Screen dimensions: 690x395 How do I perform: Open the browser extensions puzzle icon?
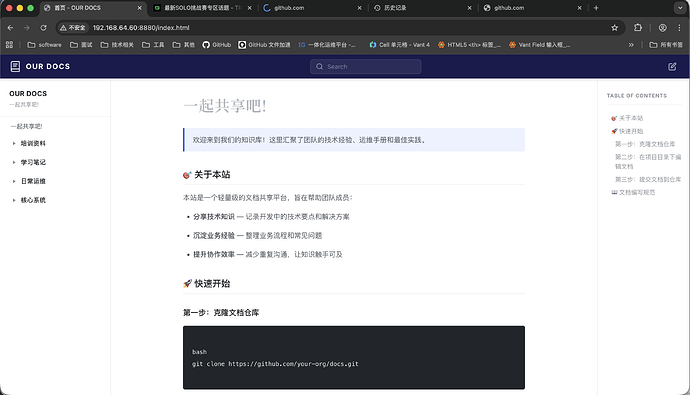coord(638,28)
